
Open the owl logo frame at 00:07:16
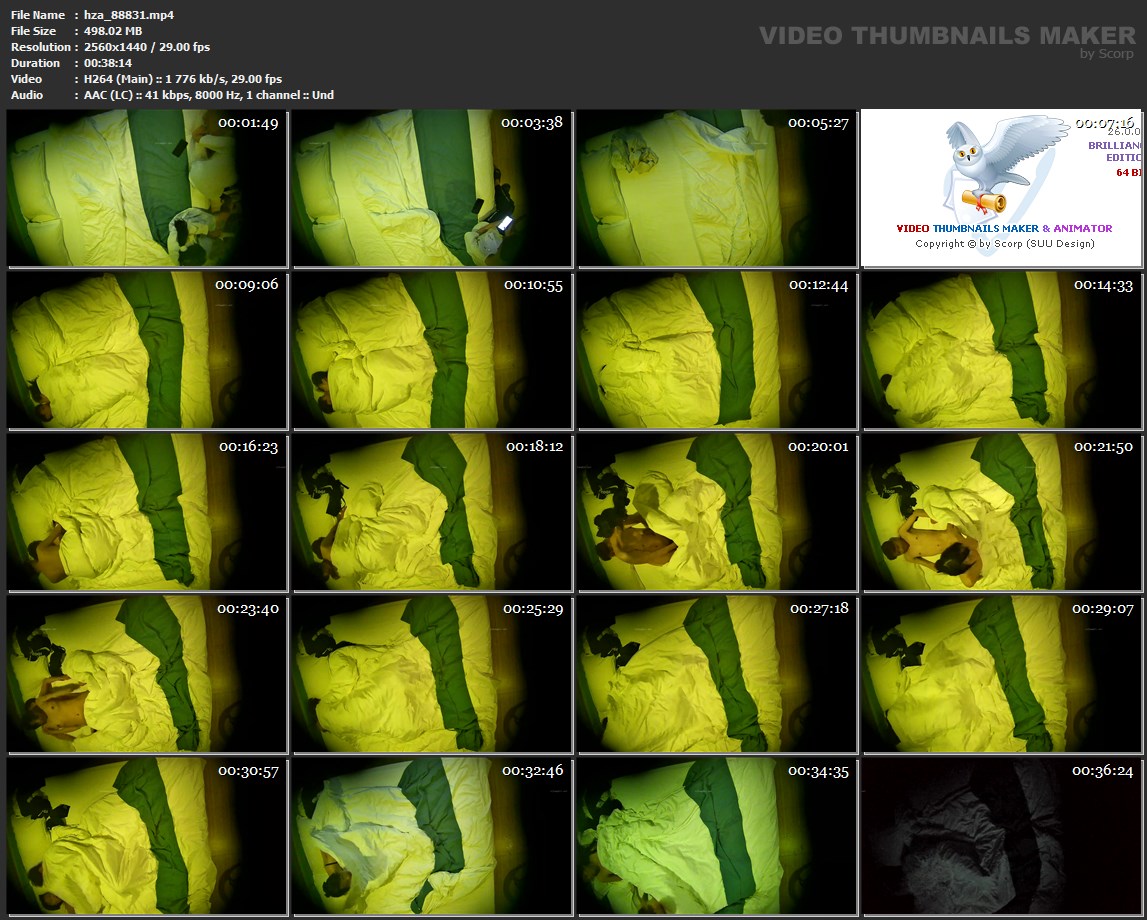click(1001, 188)
